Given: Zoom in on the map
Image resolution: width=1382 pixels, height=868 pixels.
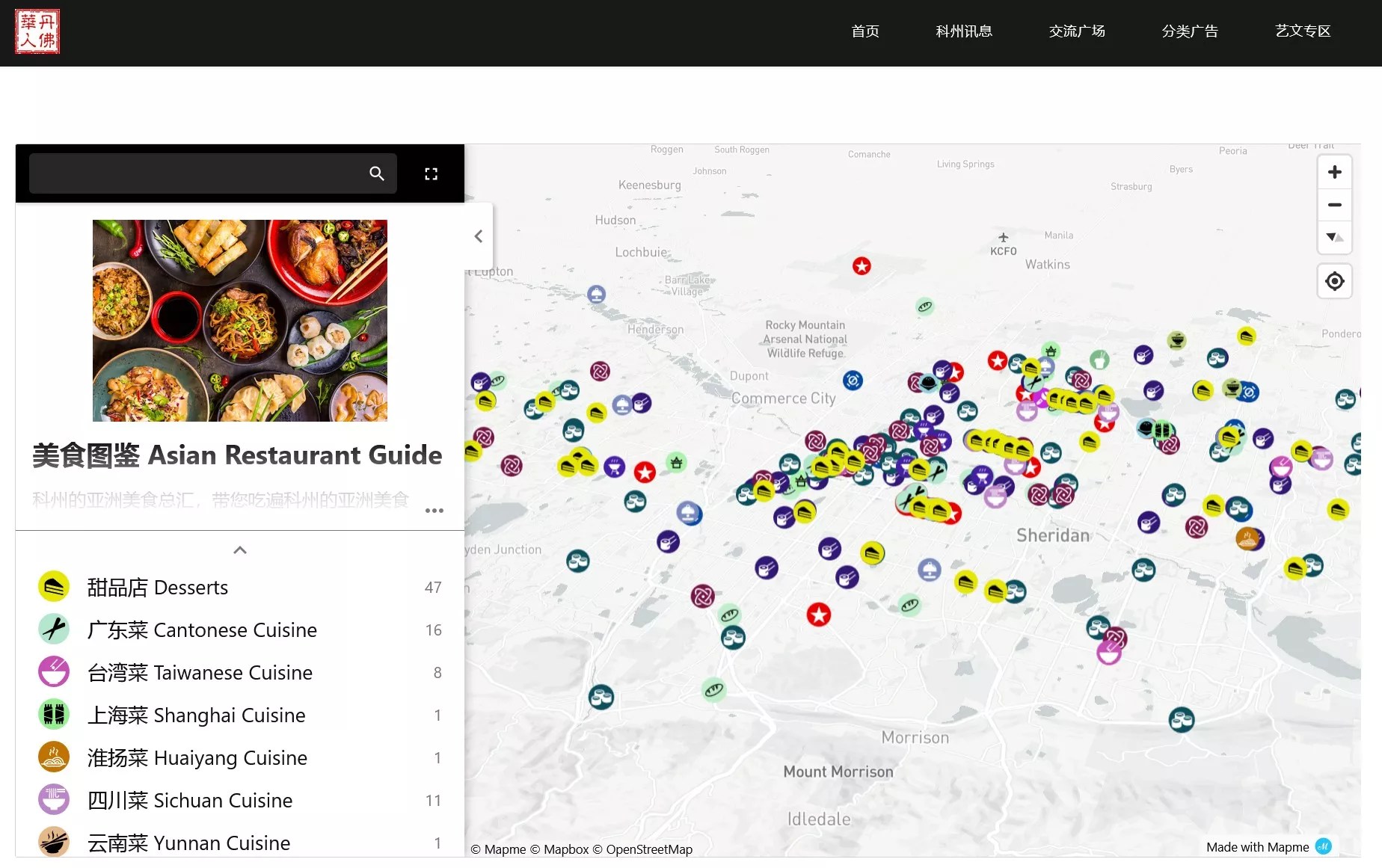Looking at the screenshot, I should pyautogui.click(x=1334, y=173).
